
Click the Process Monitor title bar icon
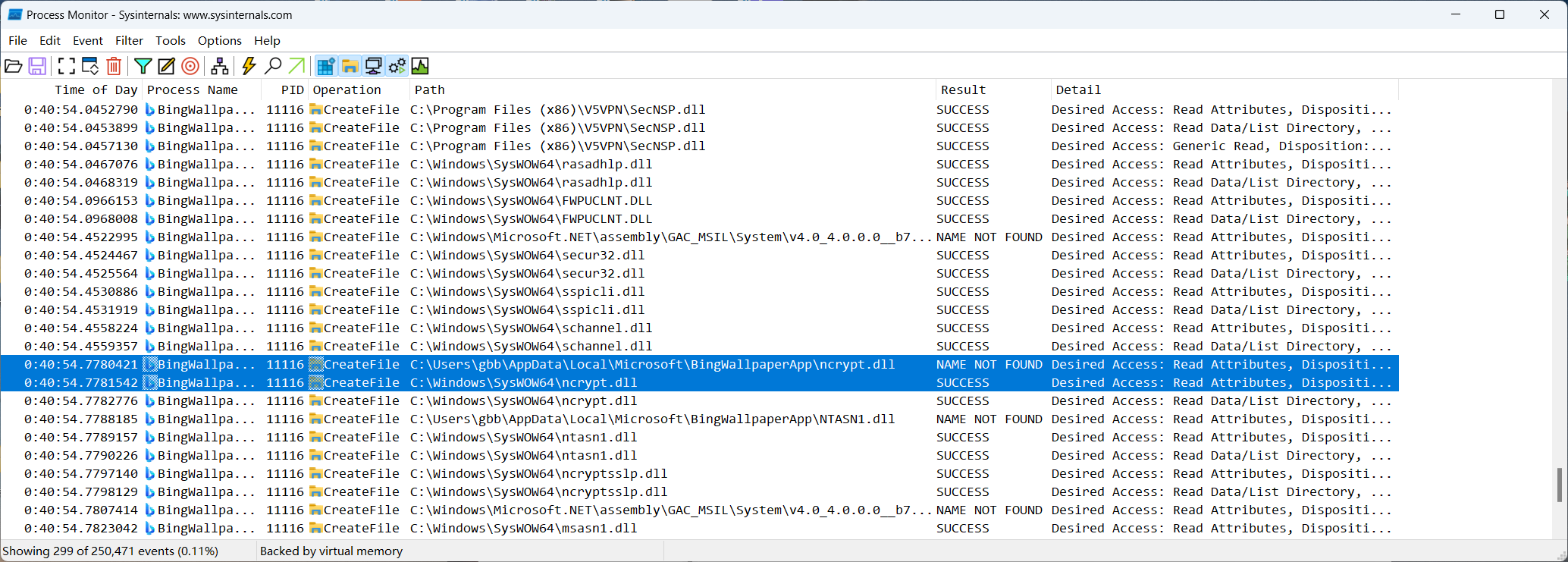pos(14,14)
